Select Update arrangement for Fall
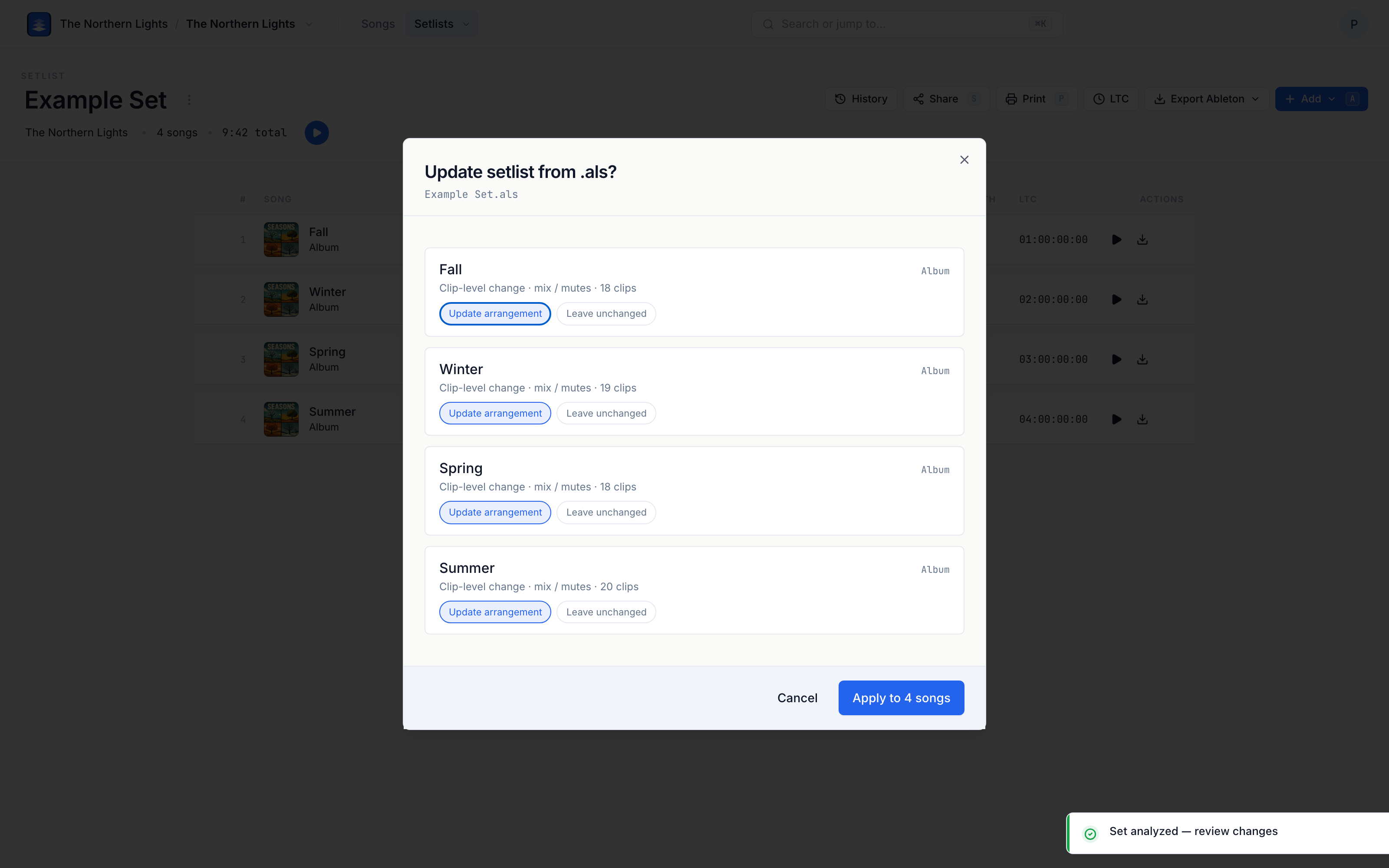 [x=495, y=313]
